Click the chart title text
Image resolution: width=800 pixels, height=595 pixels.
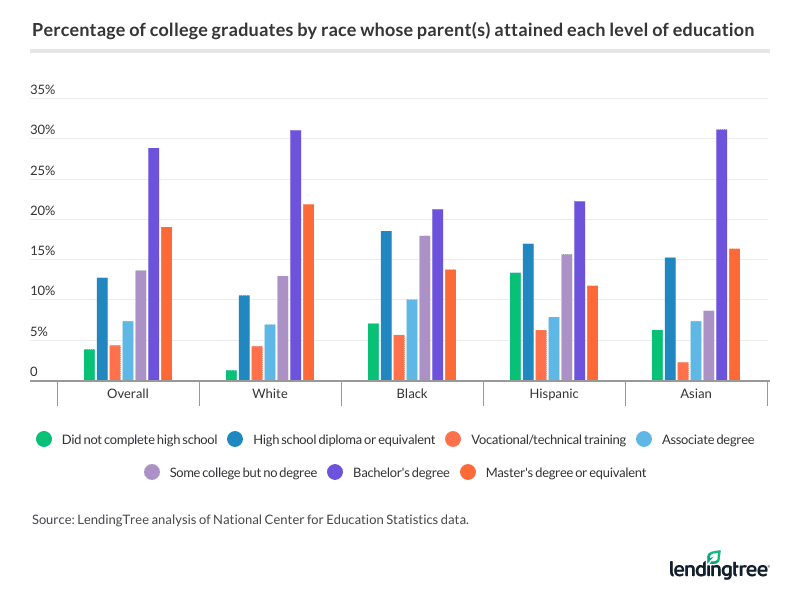pos(393,30)
